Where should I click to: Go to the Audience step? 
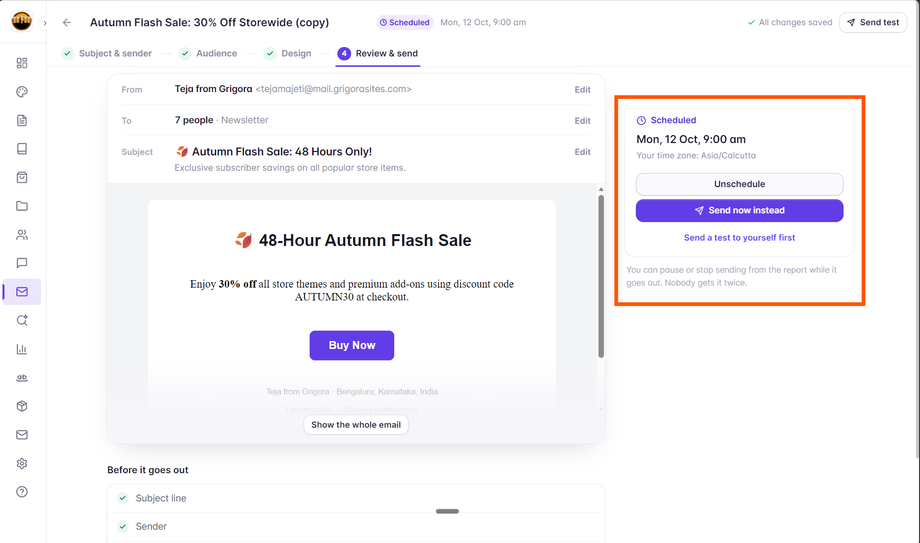tap(208, 53)
